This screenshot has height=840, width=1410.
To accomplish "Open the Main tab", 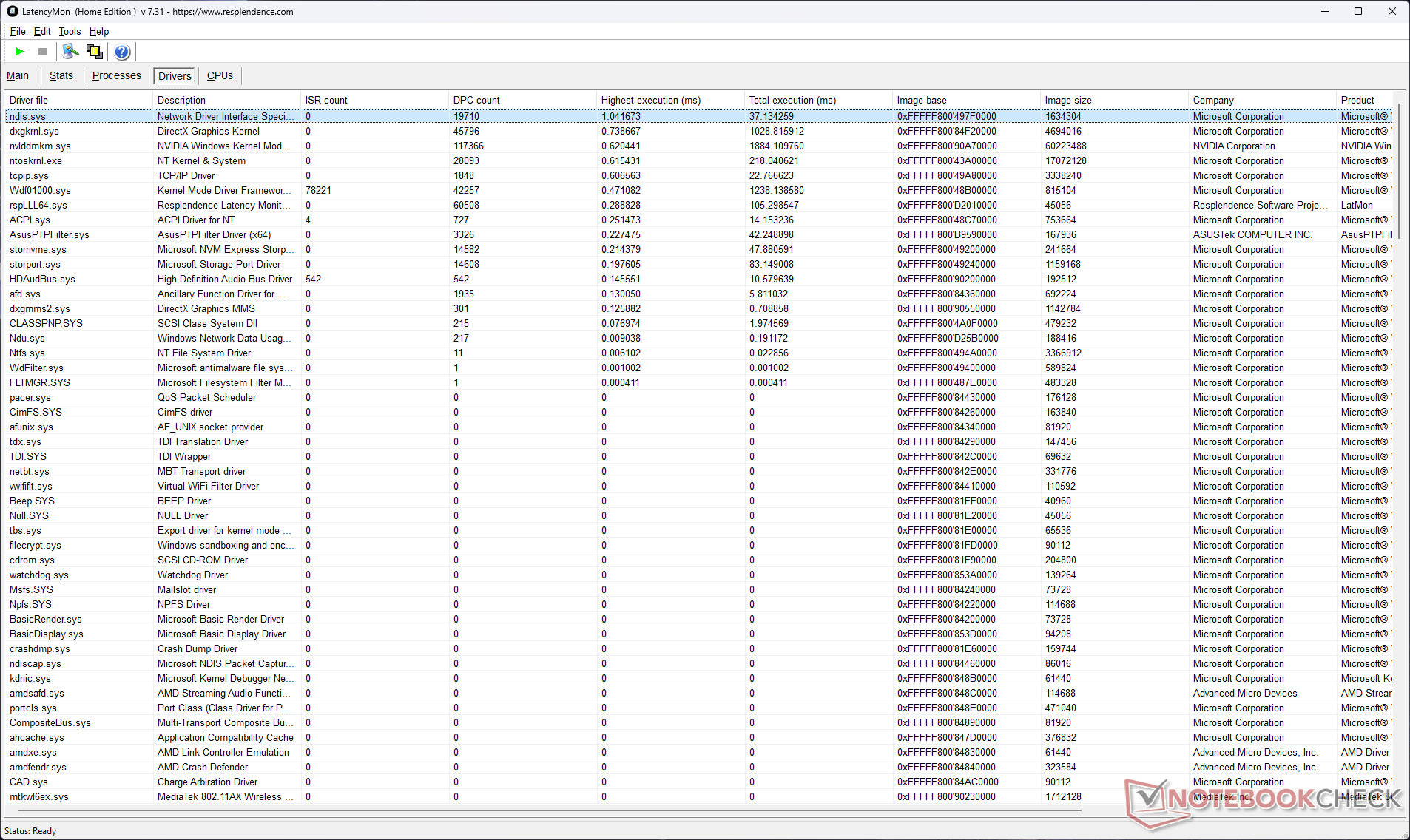I will click(x=18, y=75).
